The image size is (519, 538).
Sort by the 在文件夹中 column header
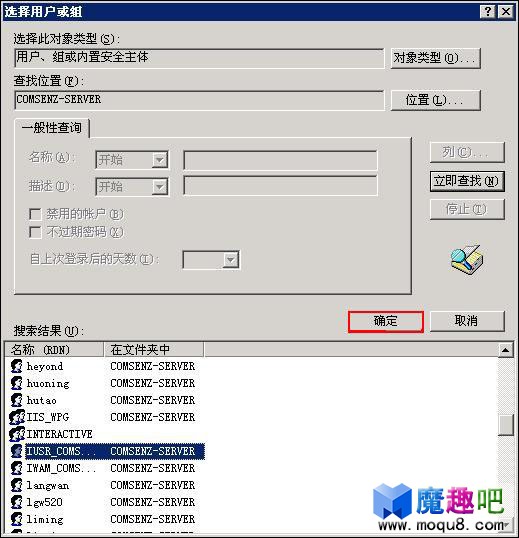coord(153,350)
